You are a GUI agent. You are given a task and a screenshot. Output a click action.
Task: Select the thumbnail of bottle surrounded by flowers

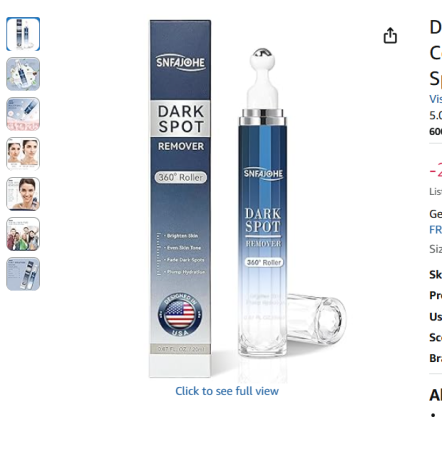point(23,74)
